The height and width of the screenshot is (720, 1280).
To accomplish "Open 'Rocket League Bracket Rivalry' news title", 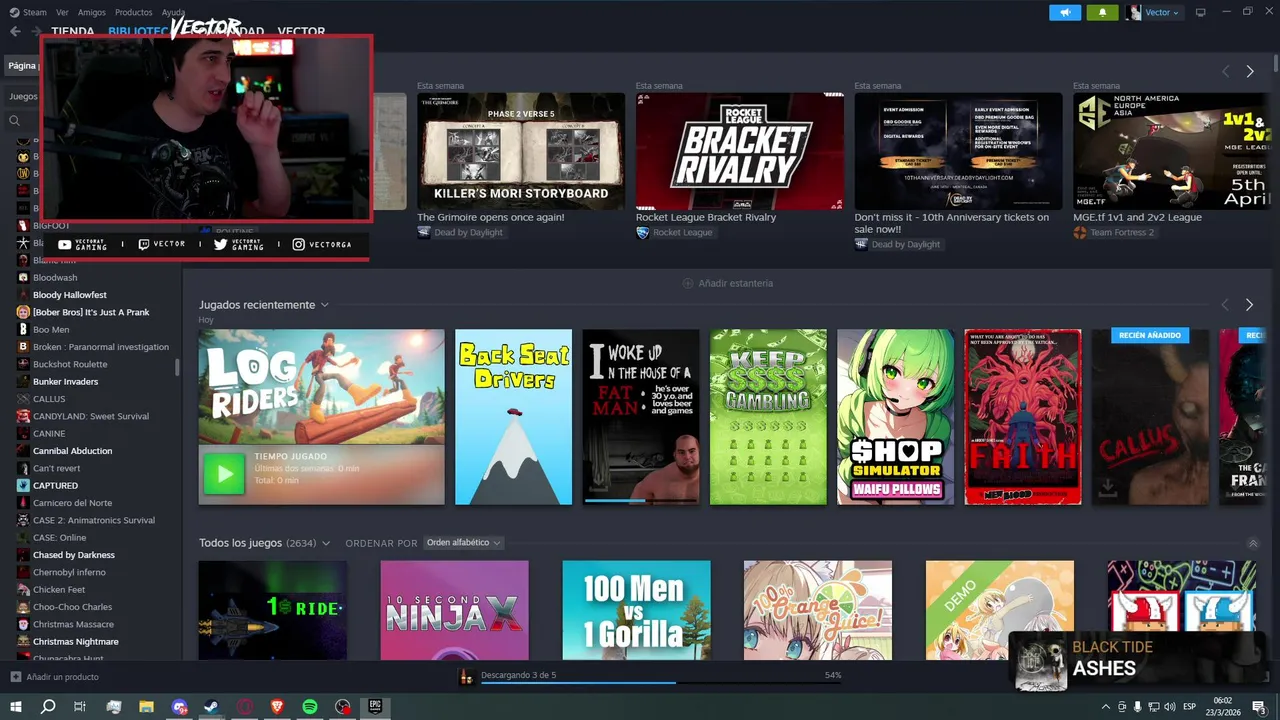I will coord(706,217).
